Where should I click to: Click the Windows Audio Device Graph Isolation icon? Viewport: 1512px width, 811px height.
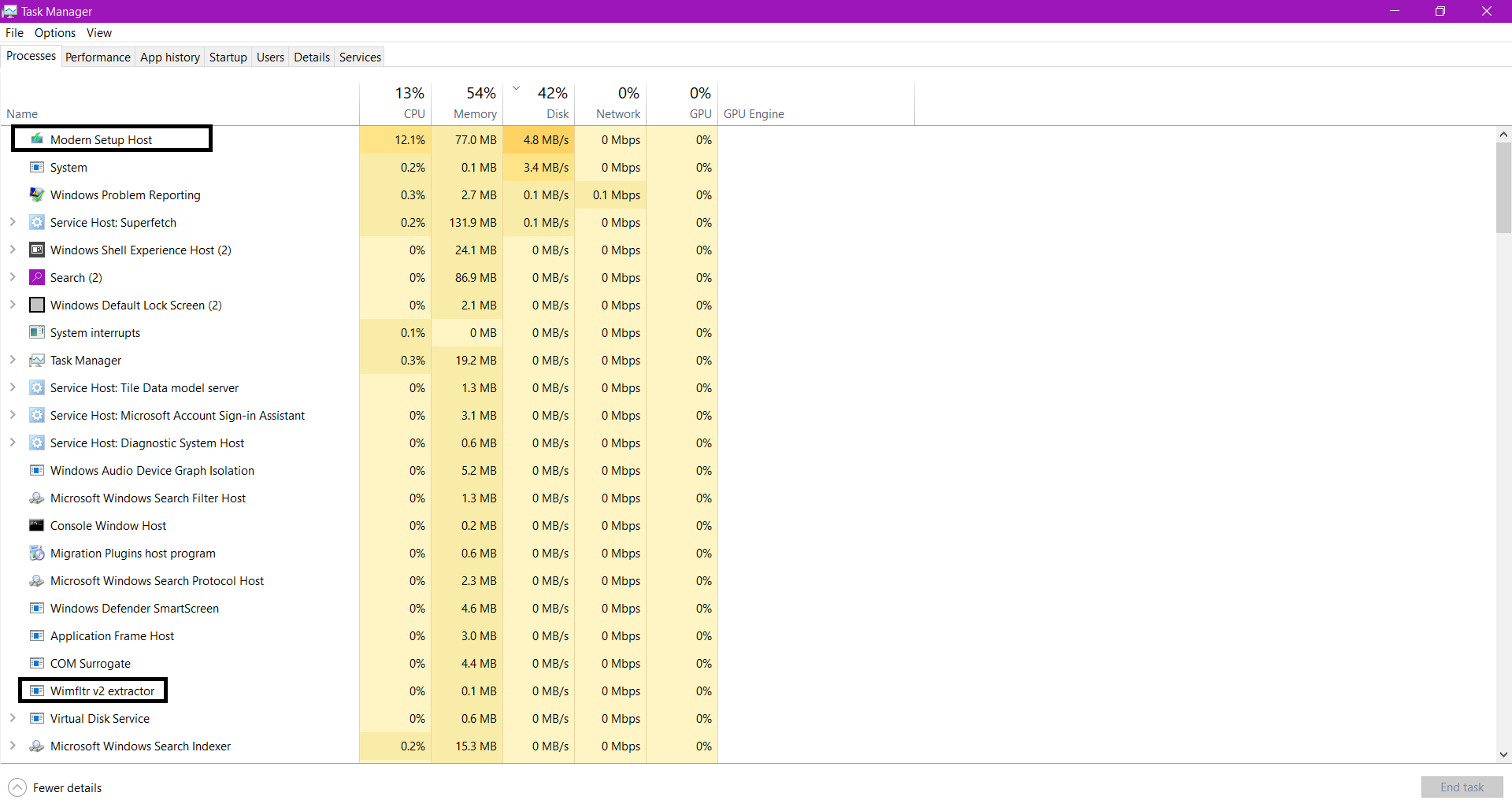[37, 470]
